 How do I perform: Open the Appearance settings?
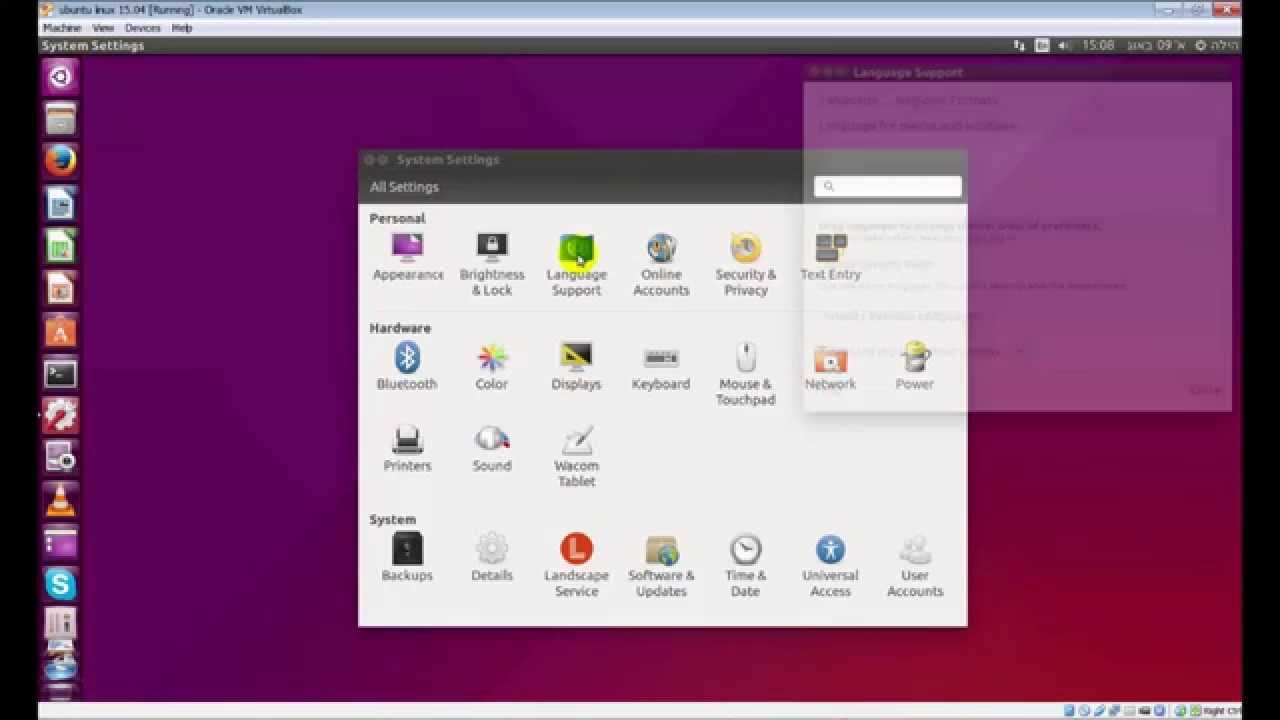(x=408, y=257)
